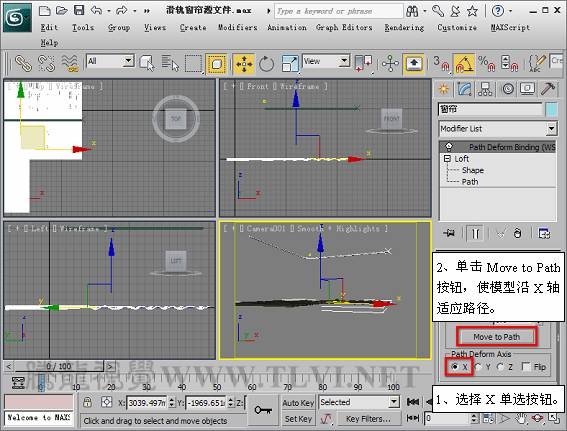This screenshot has height=431, width=567.
Task: Toggle Show End Result icon
Action: [475, 234]
